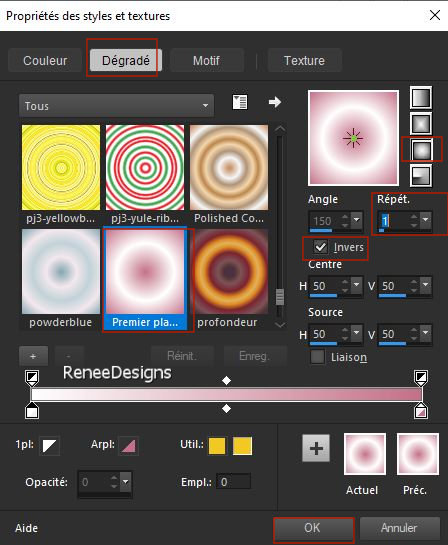This screenshot has height=545, width=448.
Task: Choose the radial gradient style icon
Action: [421, 176]
